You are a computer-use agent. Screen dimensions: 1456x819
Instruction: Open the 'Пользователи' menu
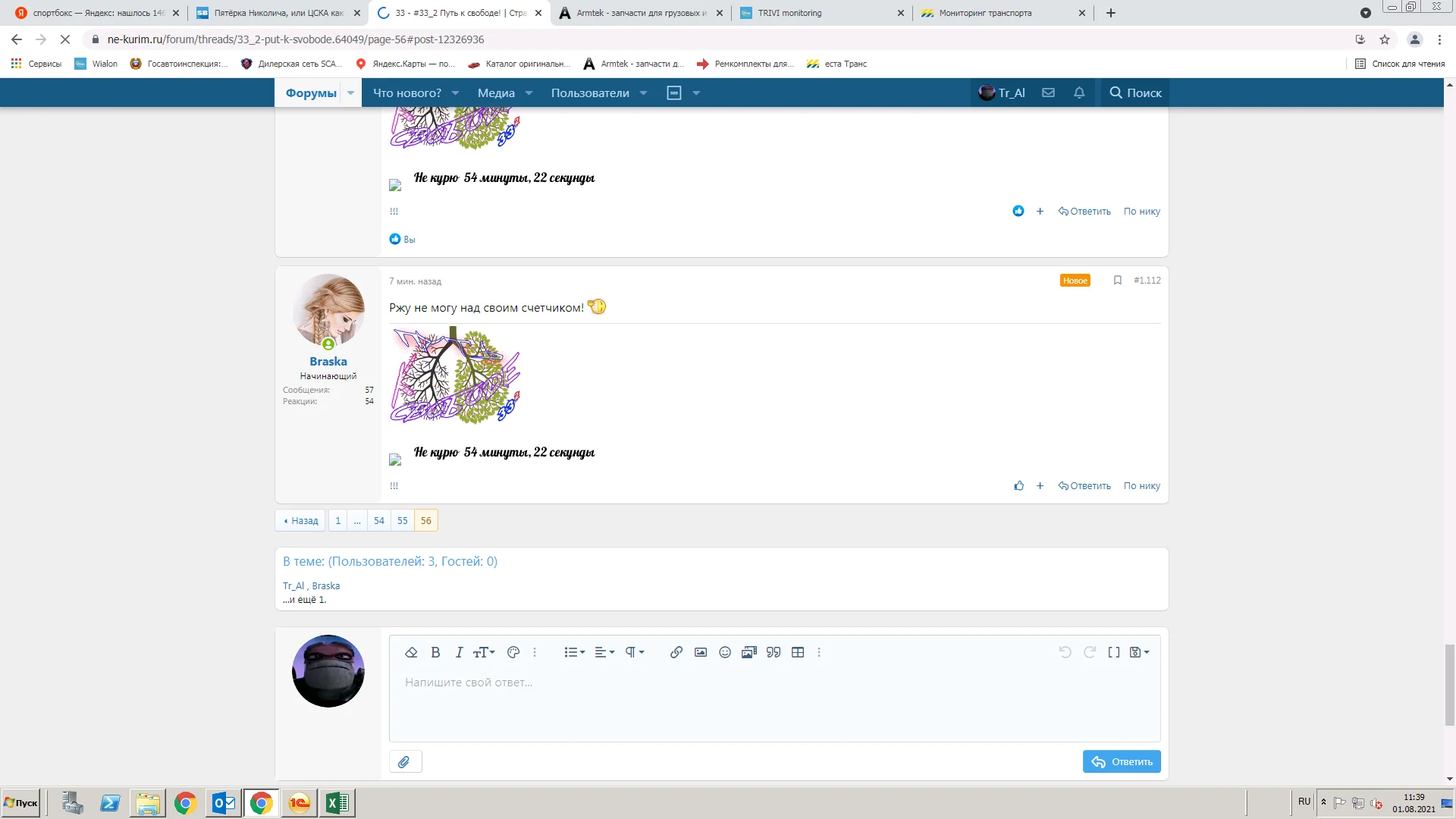(591, 92)
